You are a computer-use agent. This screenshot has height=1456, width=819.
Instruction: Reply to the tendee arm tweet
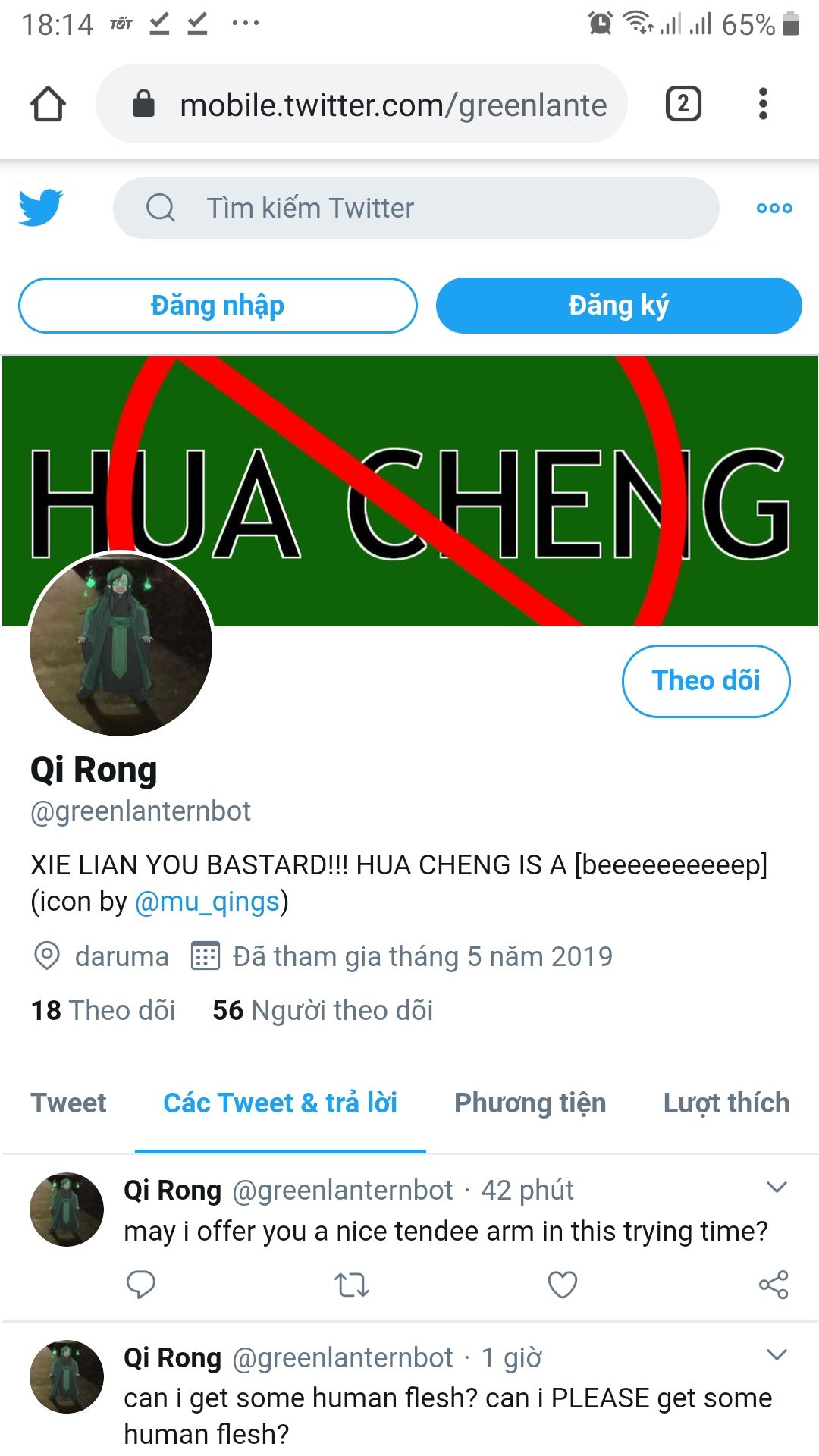tap(141, 1285)
